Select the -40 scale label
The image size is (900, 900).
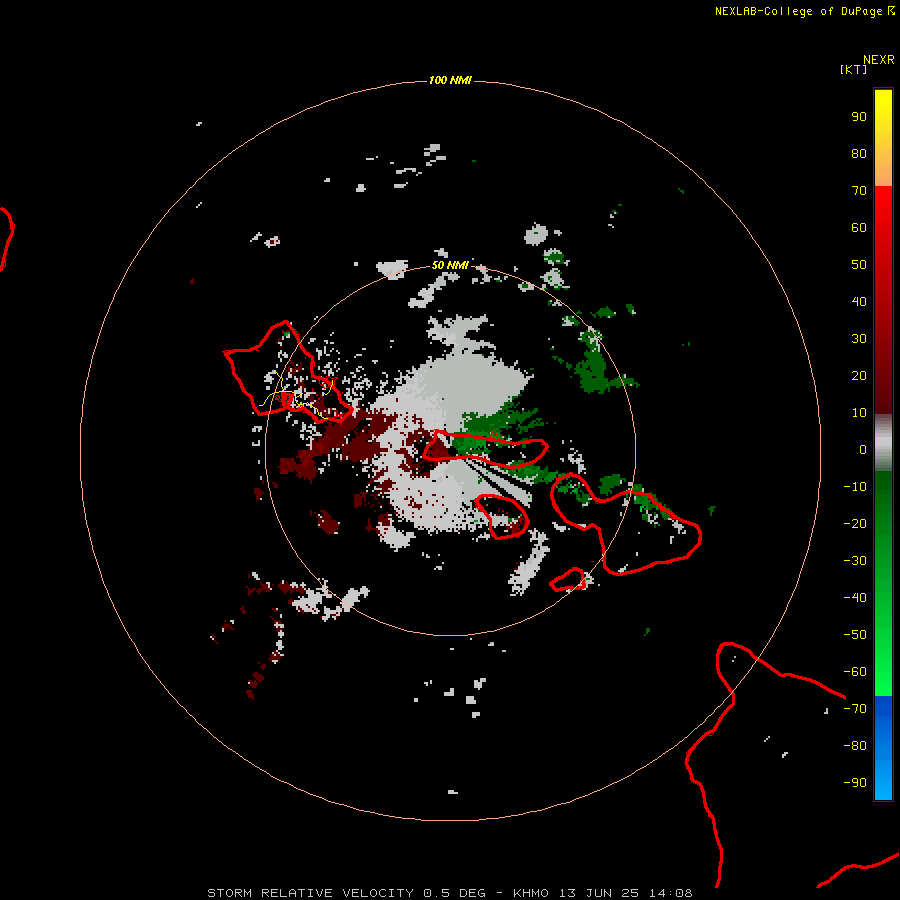point(855,598)
